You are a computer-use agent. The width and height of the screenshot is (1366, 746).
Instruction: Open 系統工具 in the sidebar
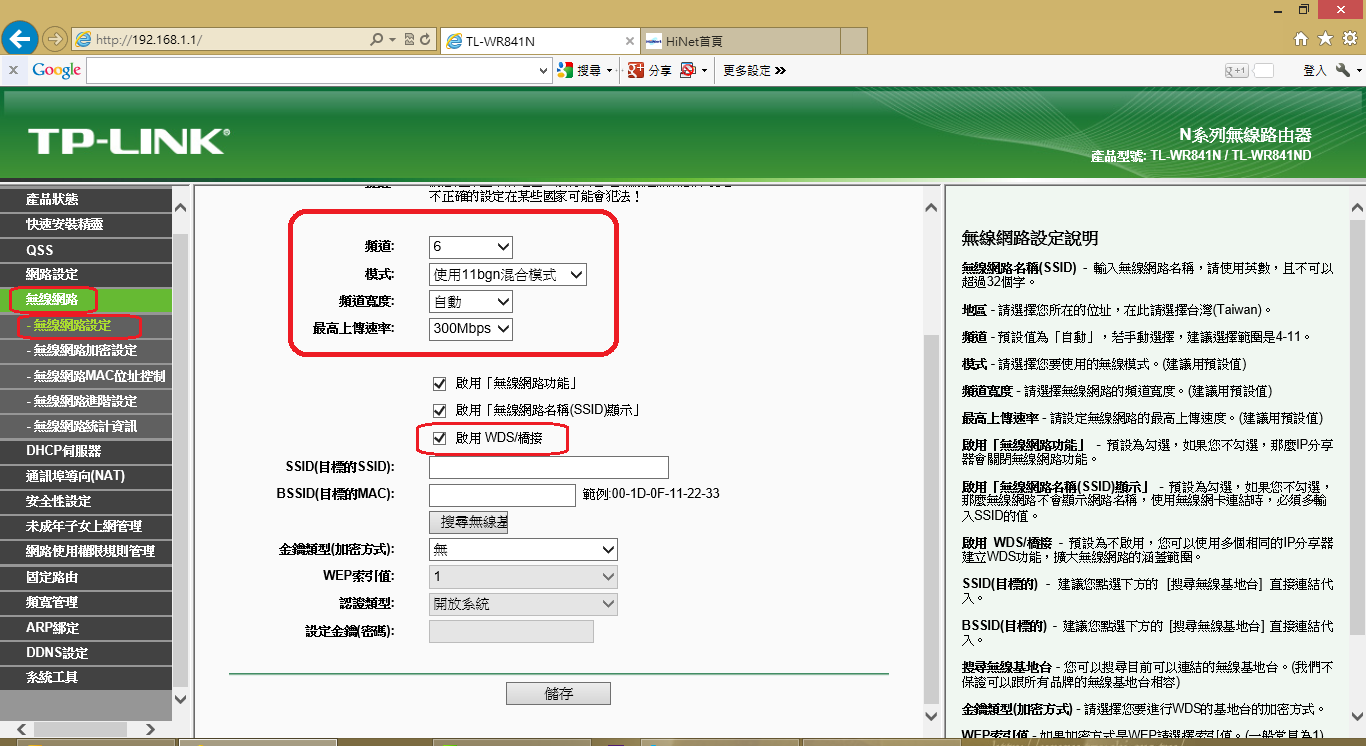pyautogui.click(x=86, y=677)
